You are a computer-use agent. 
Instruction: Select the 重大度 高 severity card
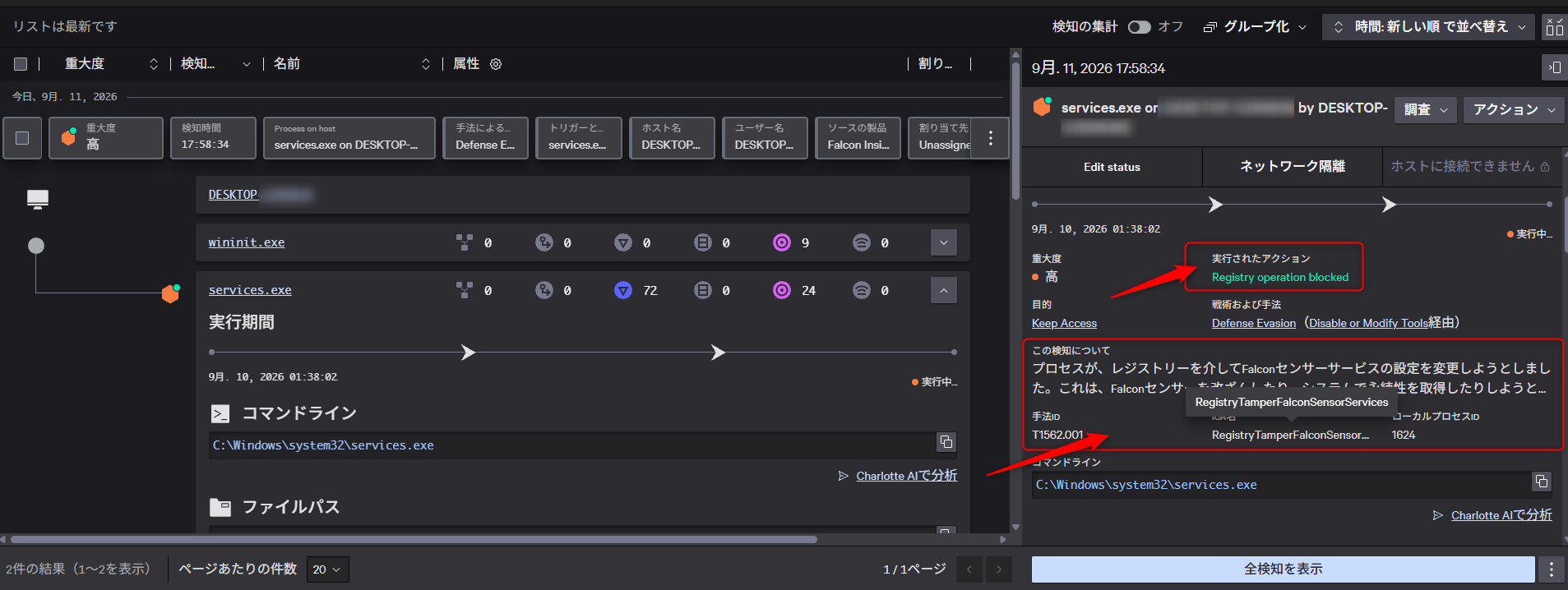click(x=106, y=137)
